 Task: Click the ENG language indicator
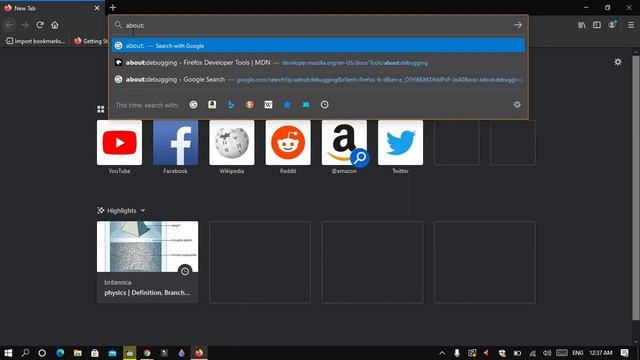[x=578, y=353]
